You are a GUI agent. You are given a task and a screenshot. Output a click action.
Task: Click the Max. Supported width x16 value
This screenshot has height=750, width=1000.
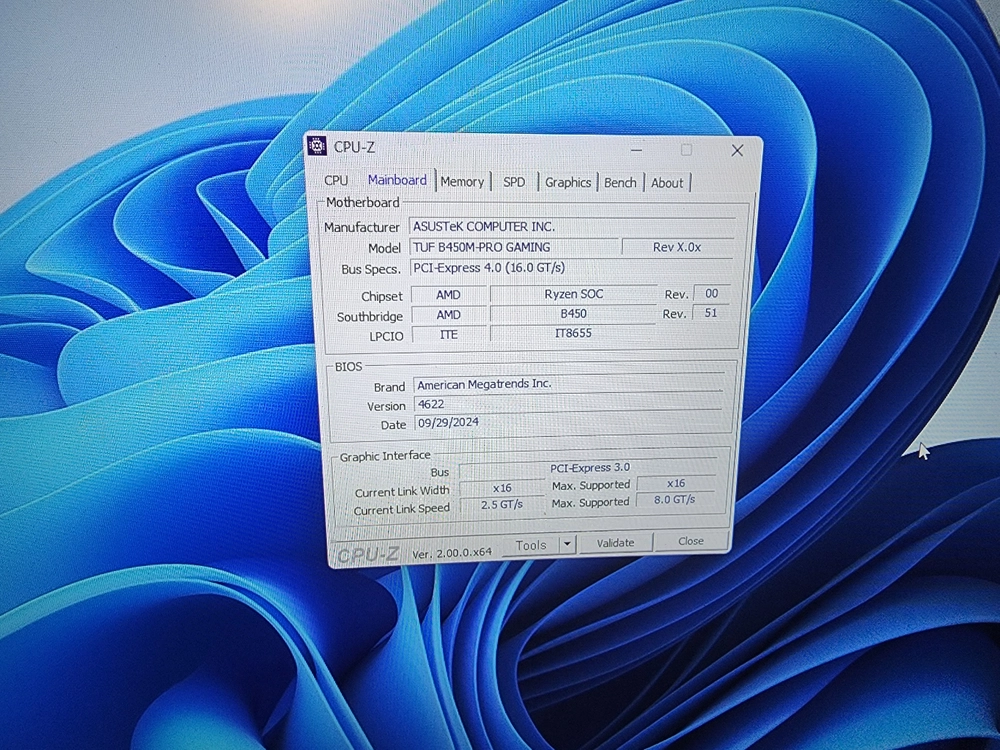pyautogui.click(x=675, y=483)
